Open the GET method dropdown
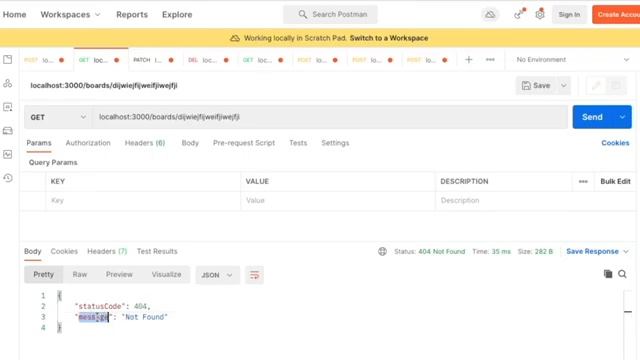 tap(58, 117)
